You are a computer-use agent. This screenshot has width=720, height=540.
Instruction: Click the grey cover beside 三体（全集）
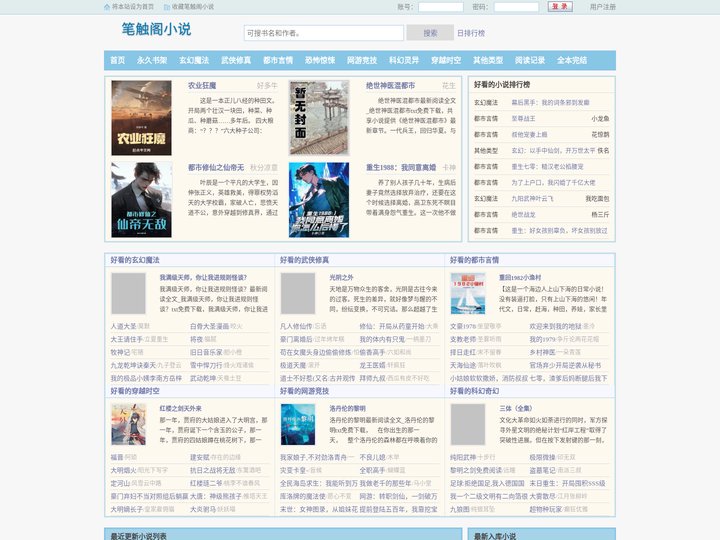468,424
